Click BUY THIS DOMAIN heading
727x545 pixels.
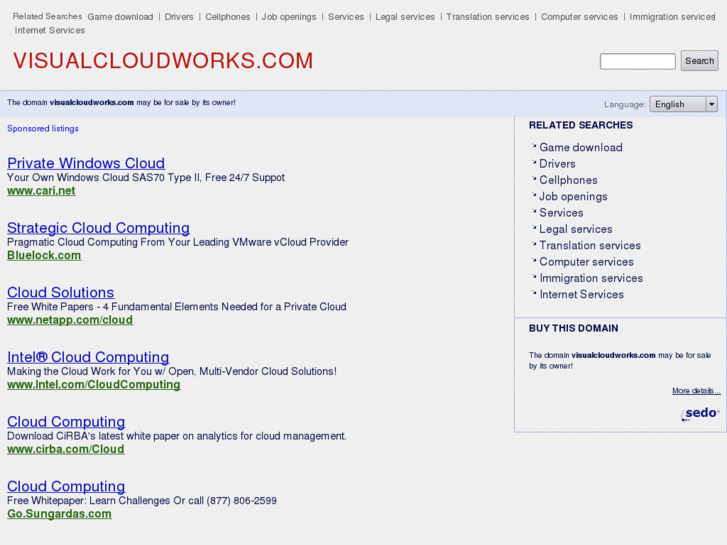574,328
